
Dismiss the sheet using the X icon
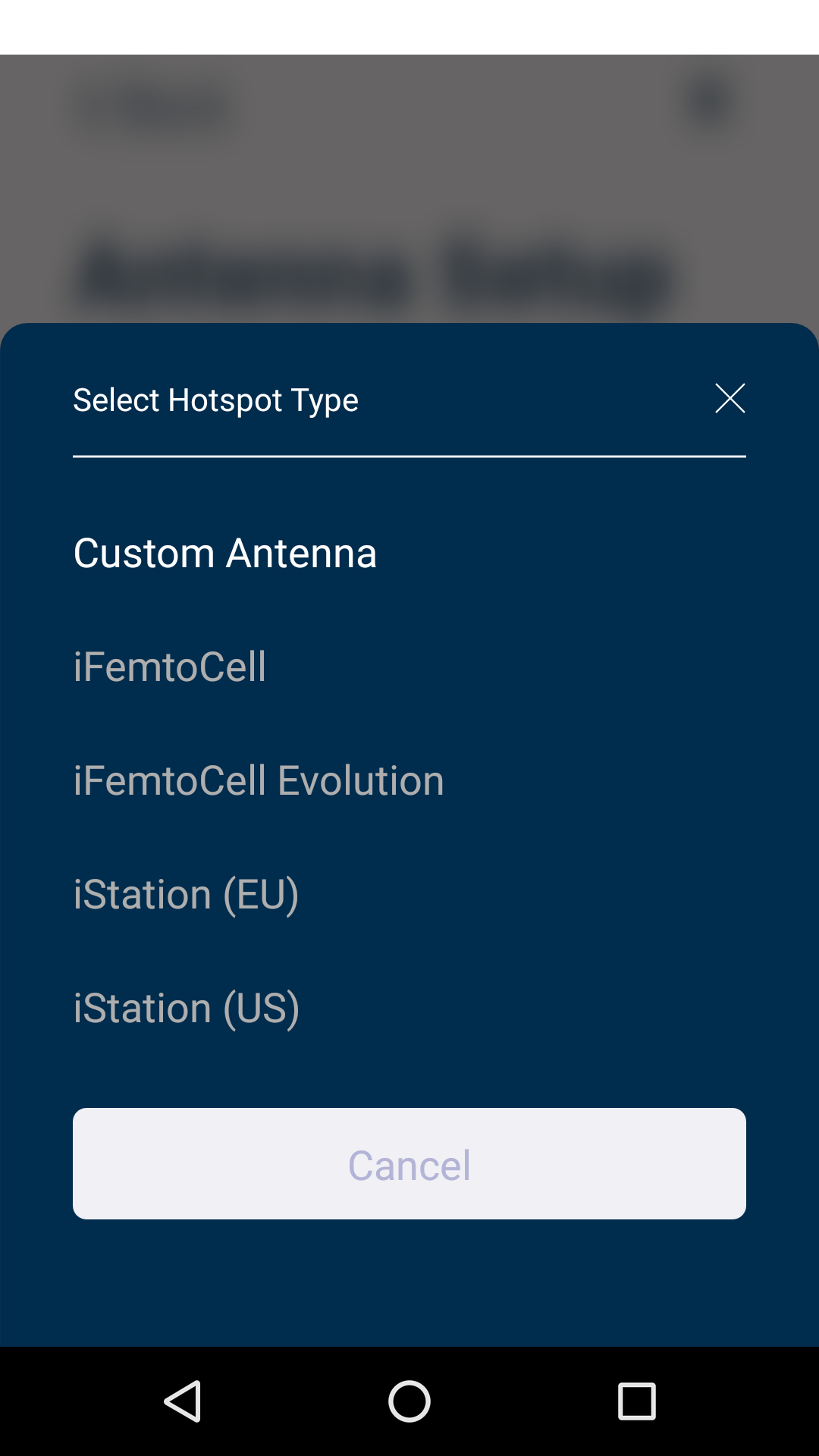tap(730, 398)
